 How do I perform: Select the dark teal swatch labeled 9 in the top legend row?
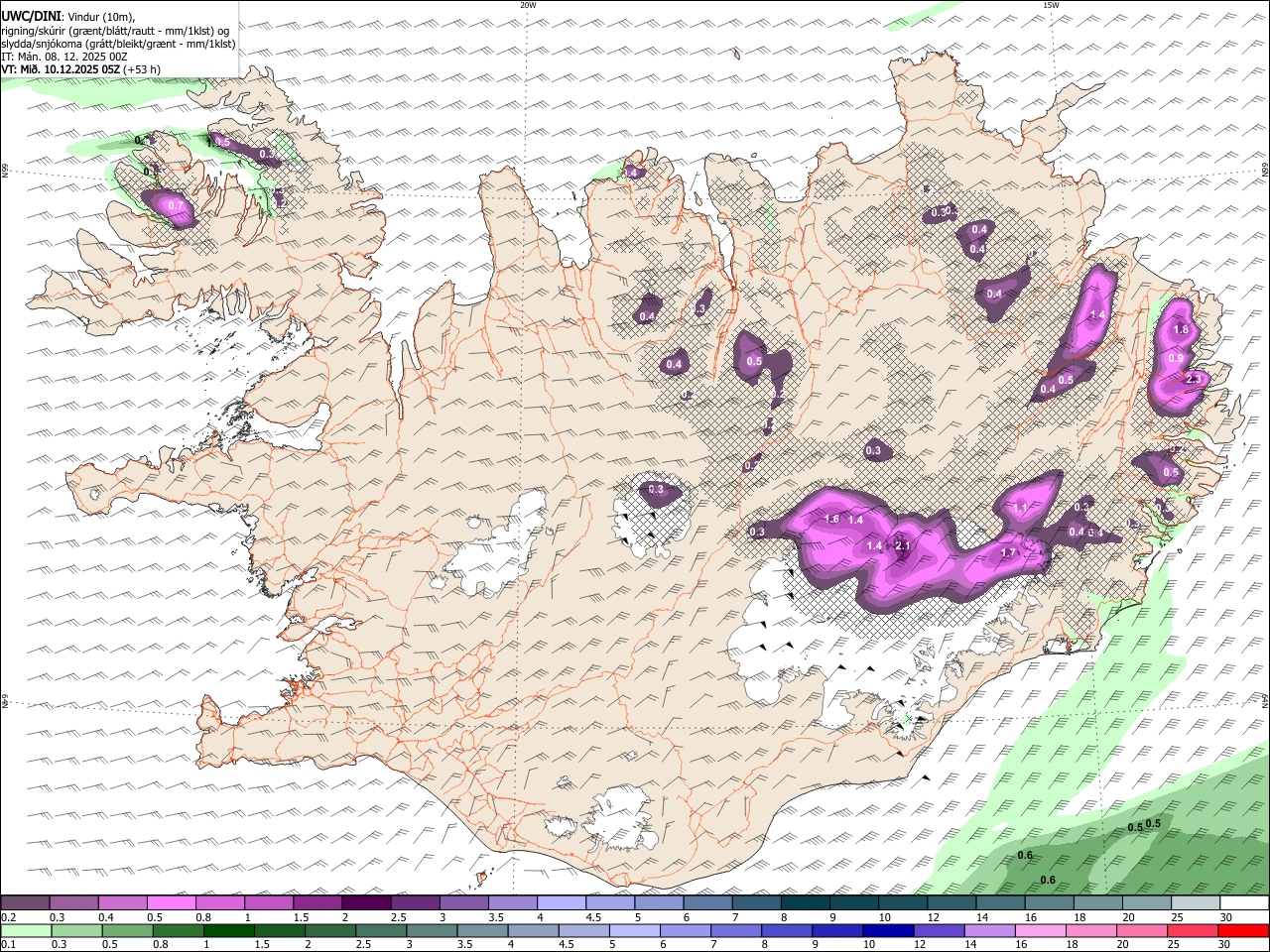806,902
